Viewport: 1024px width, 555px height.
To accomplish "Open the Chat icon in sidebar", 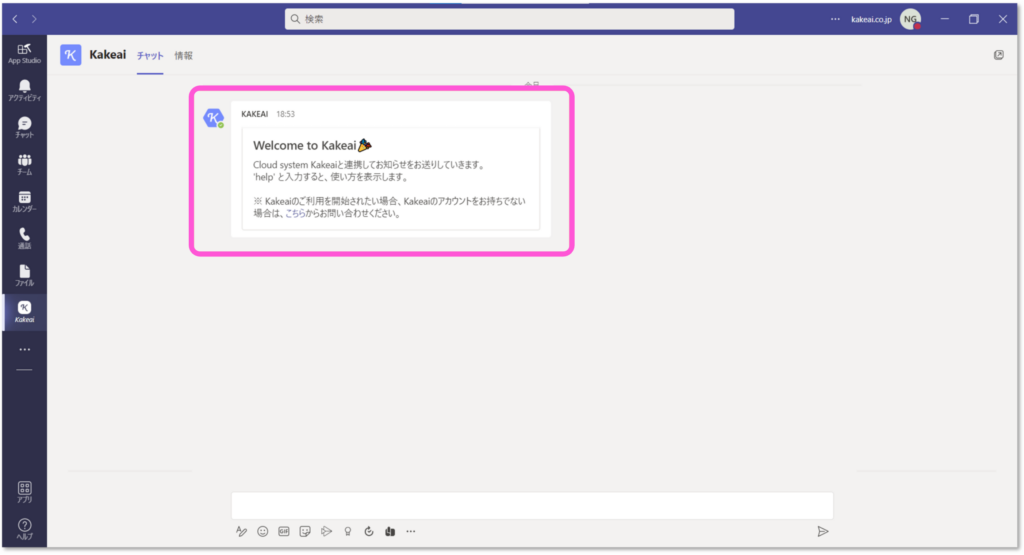I will (x=24, y=127).
